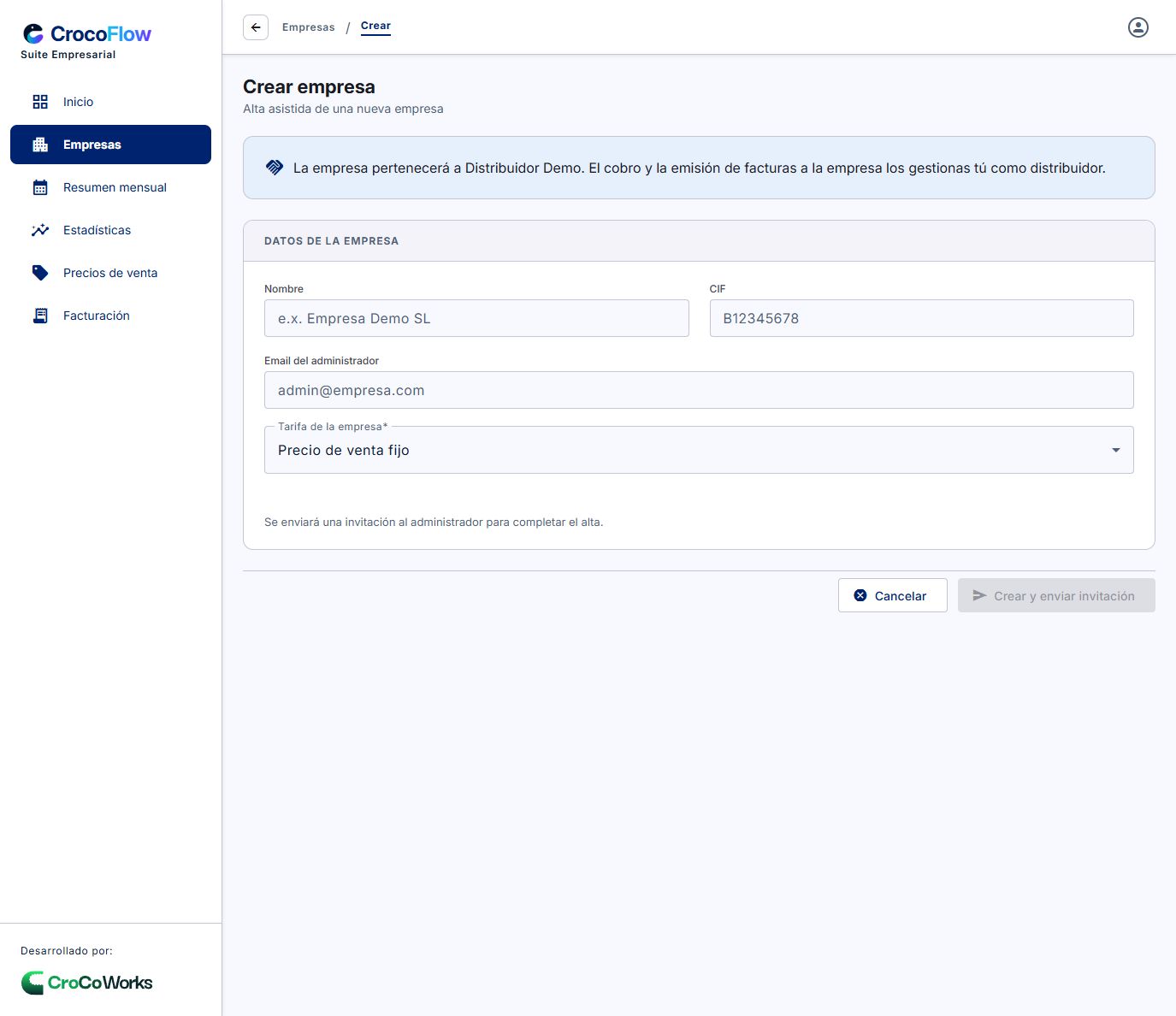The width and height of the screenshot is (1176, 1016).
Task: Click the Facturación receipt icon
Action: click(40, 316)
